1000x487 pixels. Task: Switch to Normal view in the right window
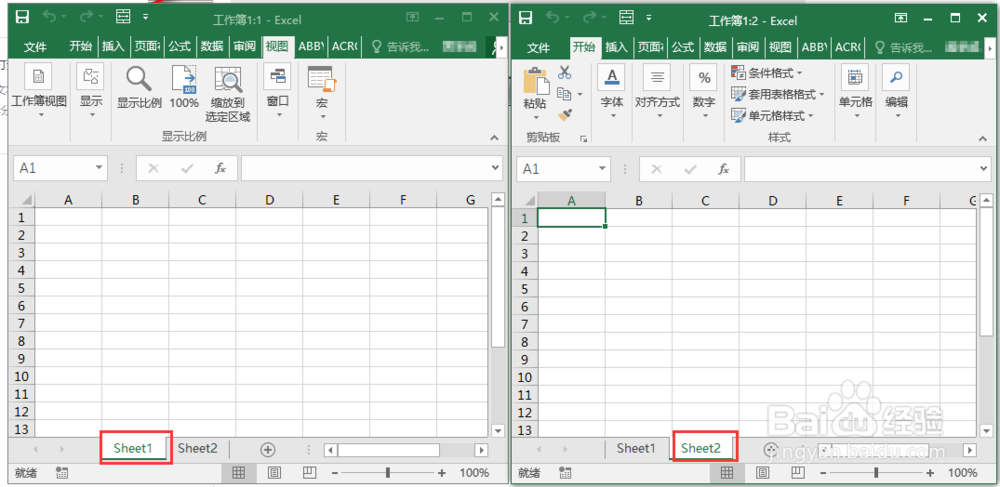click(x=726, y=472)
